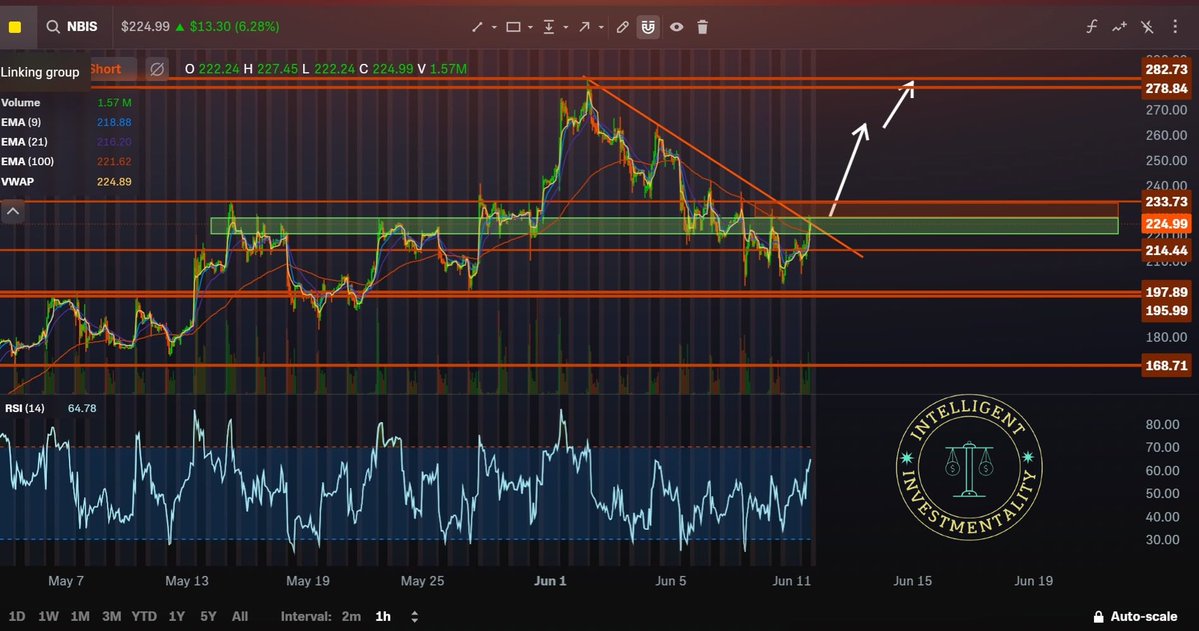Click the 214.44 price level label
The width and height of the screenshot is (1199, 631).
pyautogui.click(x=1166, y=251)
